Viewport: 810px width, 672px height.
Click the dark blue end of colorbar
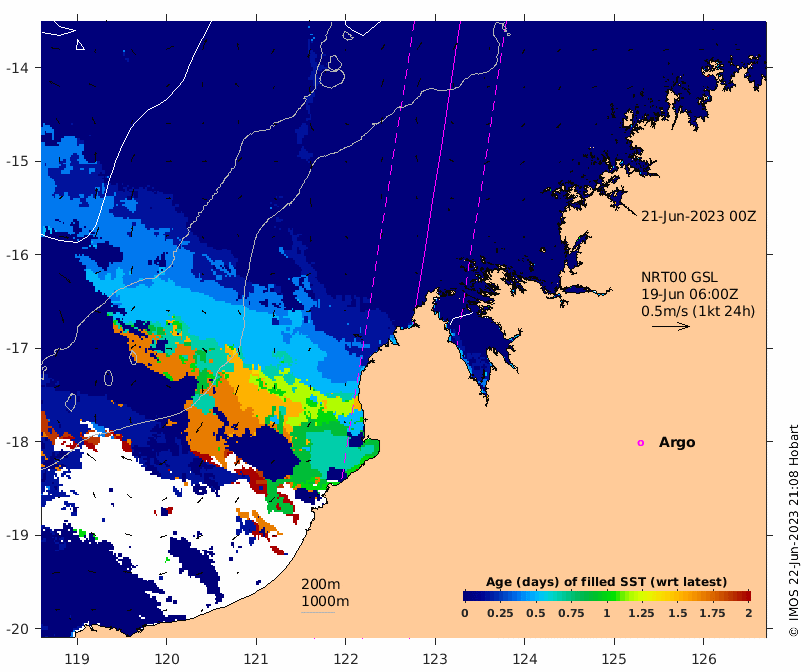click(468, 596)
